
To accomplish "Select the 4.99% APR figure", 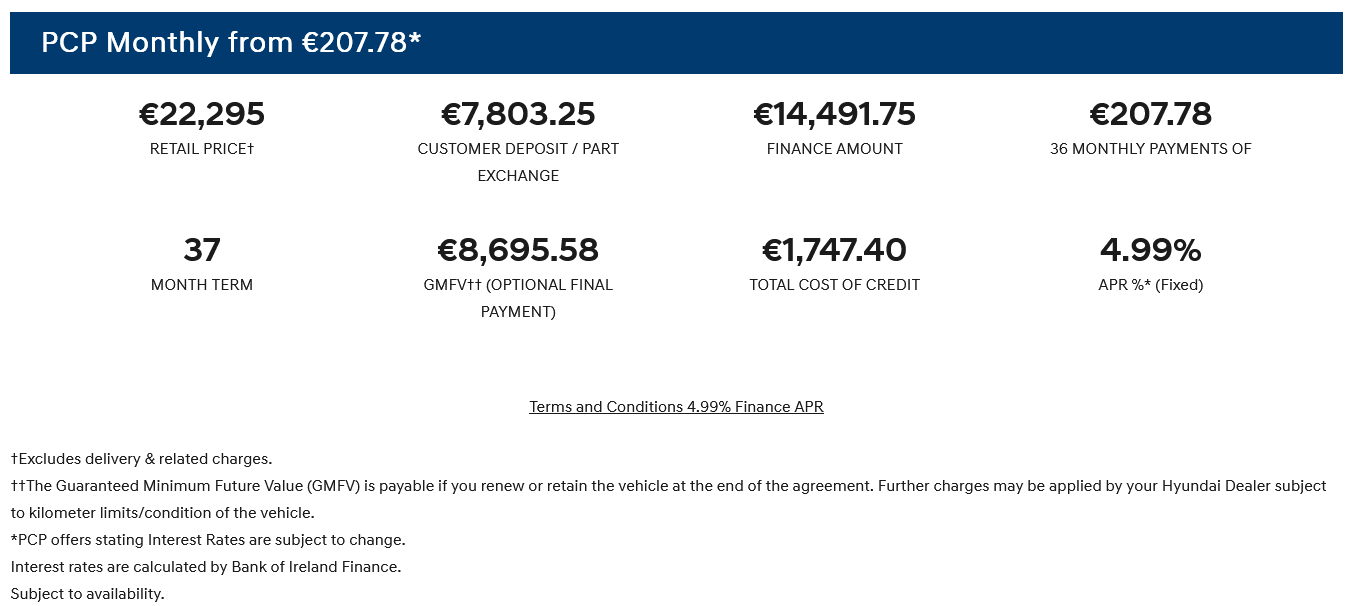I will (x=1151, y=250).
